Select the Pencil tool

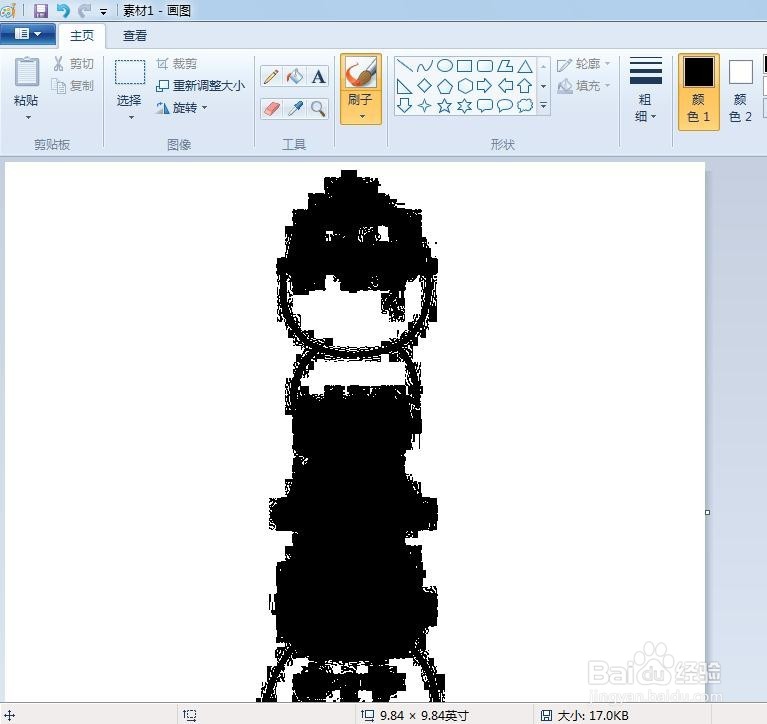[x=271, y=77]
